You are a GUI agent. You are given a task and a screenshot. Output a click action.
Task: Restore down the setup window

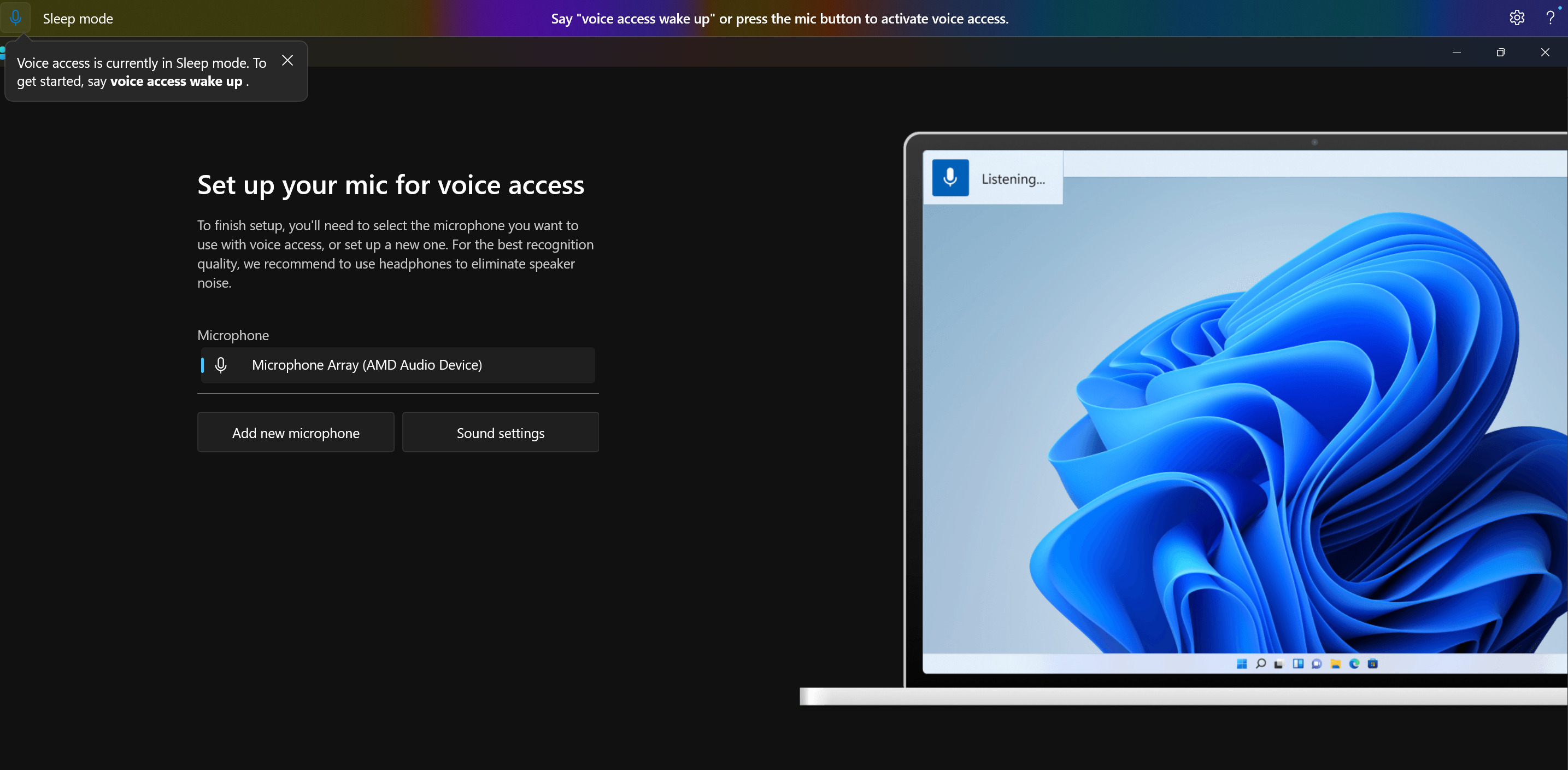1500,52
